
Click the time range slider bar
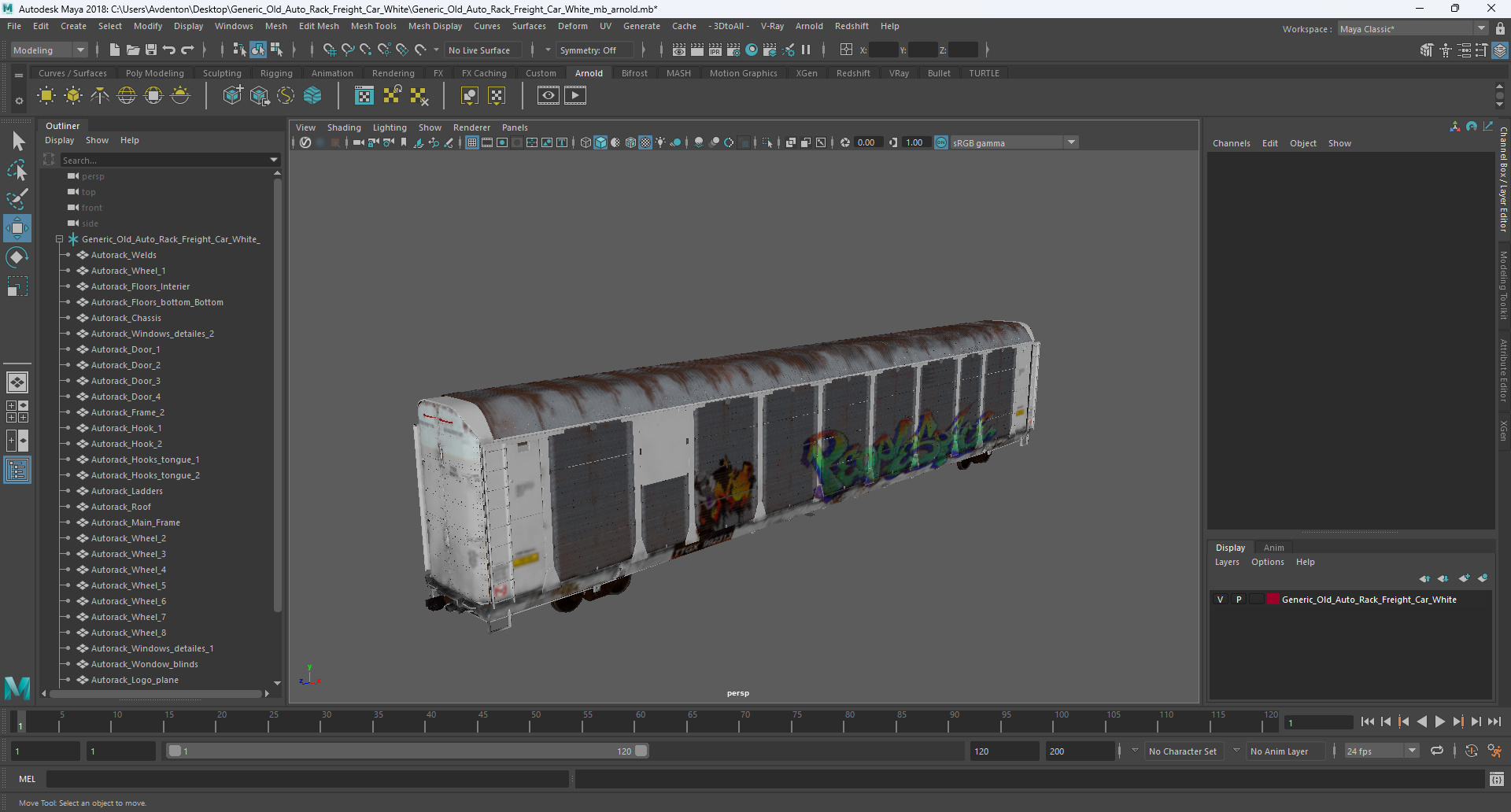tap(408, 751)
